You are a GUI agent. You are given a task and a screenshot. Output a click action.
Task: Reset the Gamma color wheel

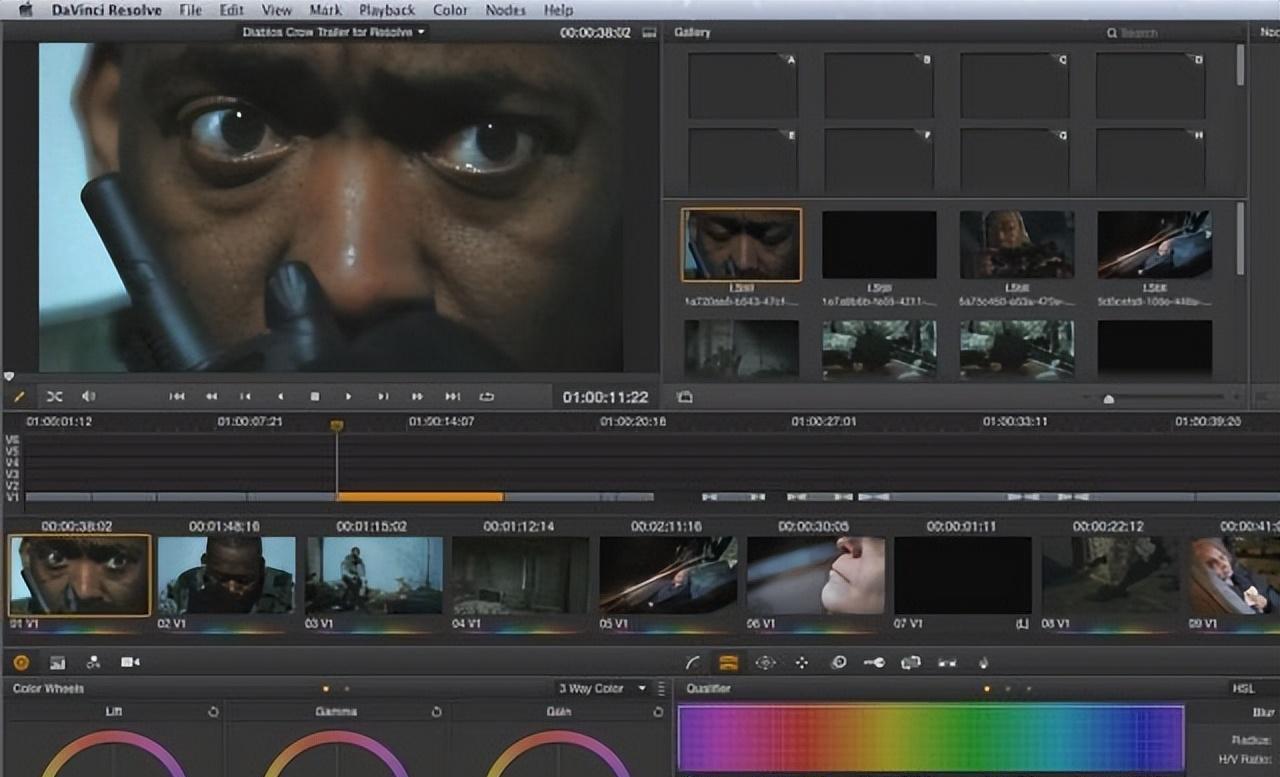tap(436, 712)
